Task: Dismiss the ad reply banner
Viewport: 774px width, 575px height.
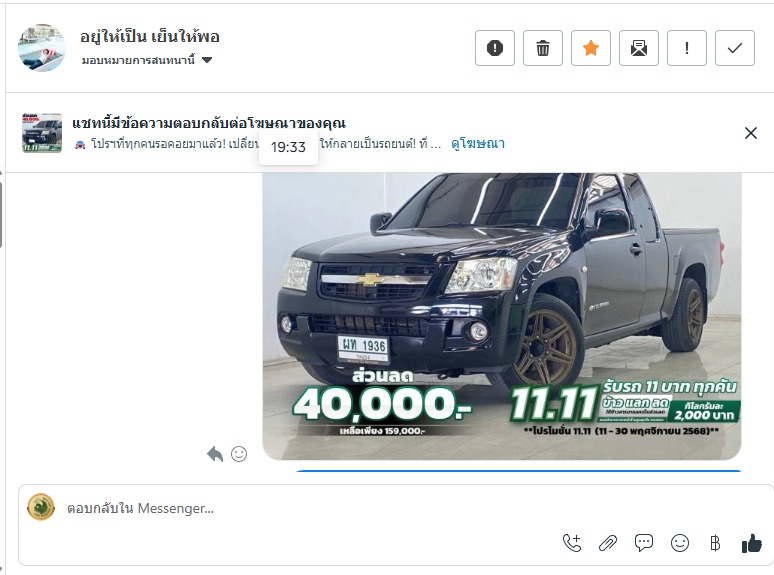Action: tap(750, 133)
